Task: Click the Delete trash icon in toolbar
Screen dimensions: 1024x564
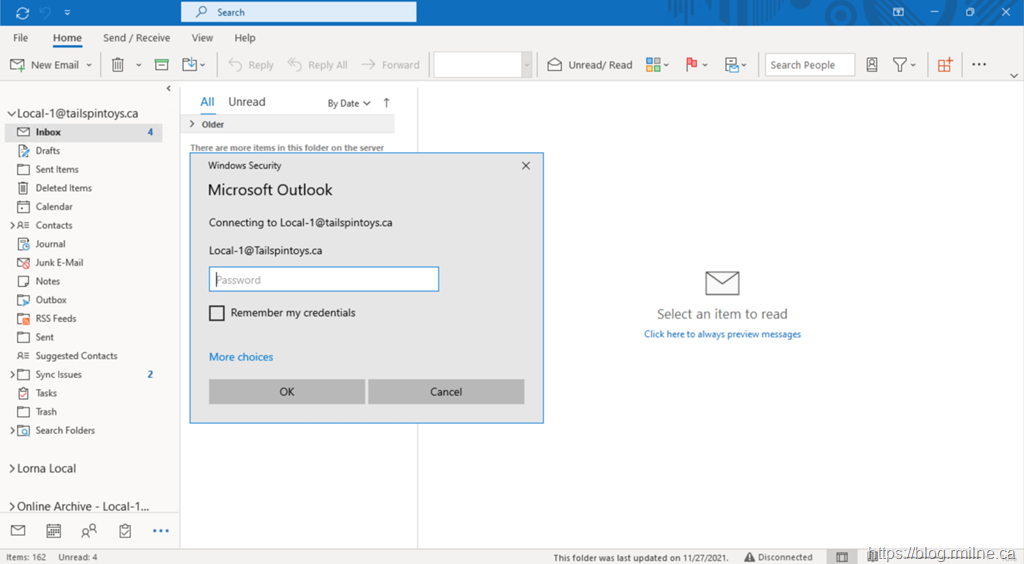Action: point(118,65)
